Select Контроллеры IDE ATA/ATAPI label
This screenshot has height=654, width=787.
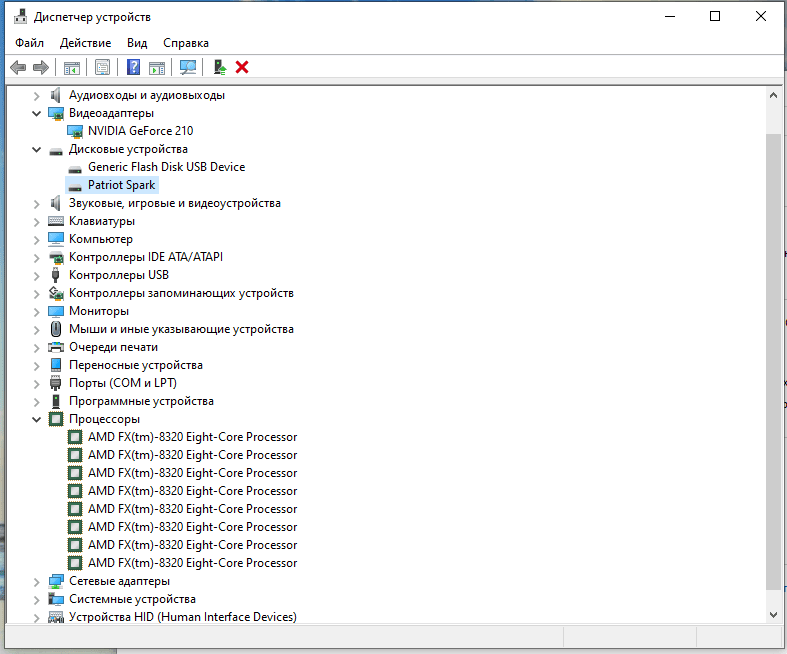pos(146,257)
